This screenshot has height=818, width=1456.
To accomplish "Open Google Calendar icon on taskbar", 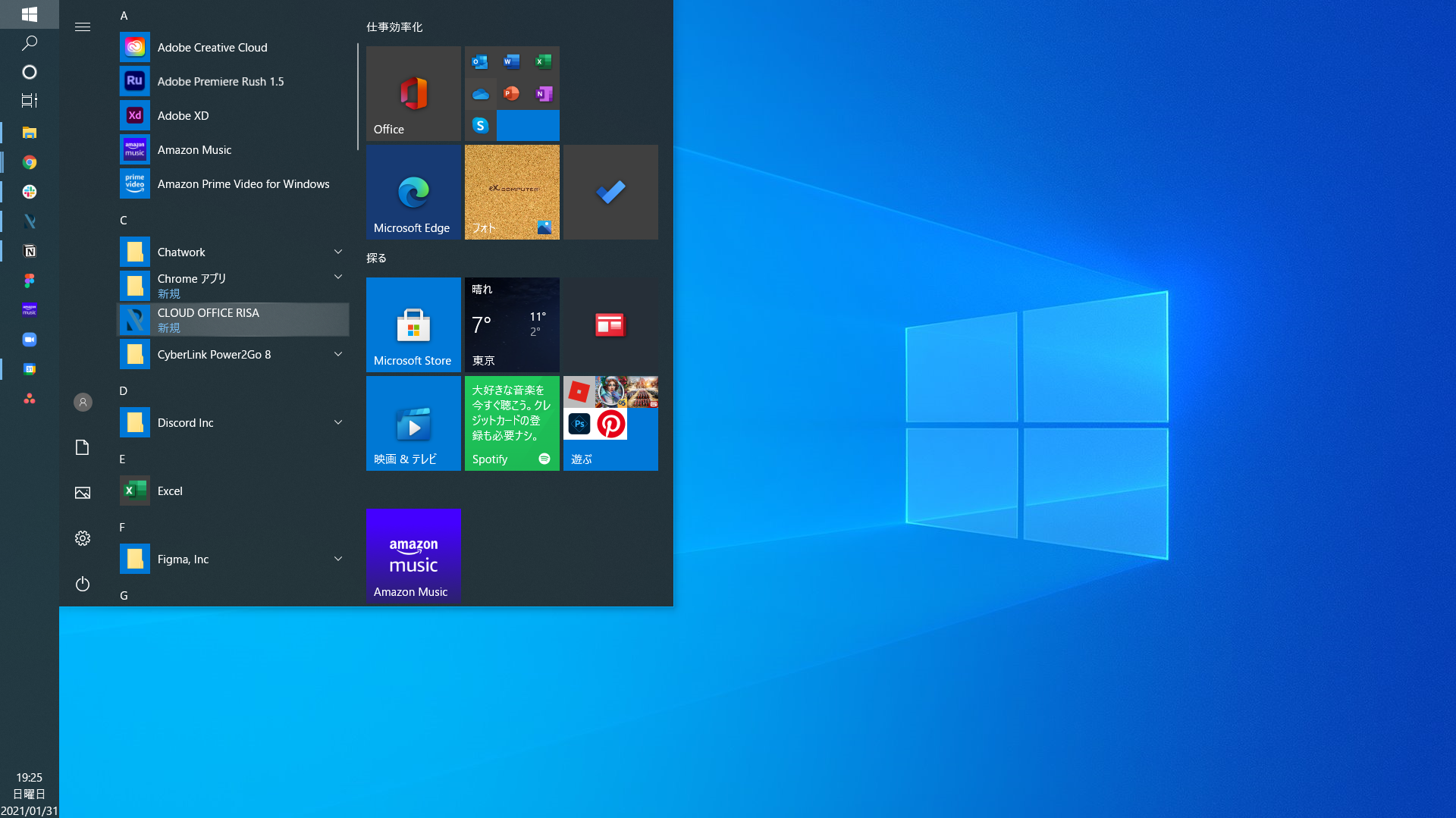I will pos(30,369).
